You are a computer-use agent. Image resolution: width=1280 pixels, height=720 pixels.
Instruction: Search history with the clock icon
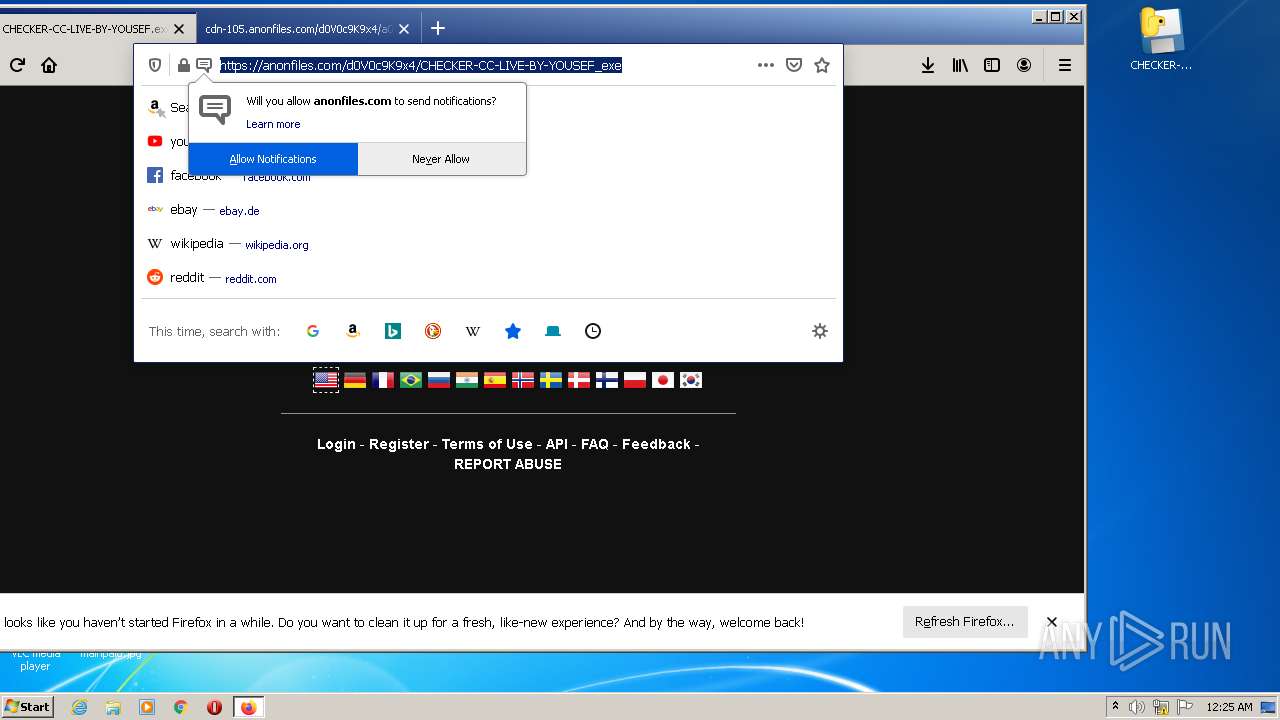point(593,331)
